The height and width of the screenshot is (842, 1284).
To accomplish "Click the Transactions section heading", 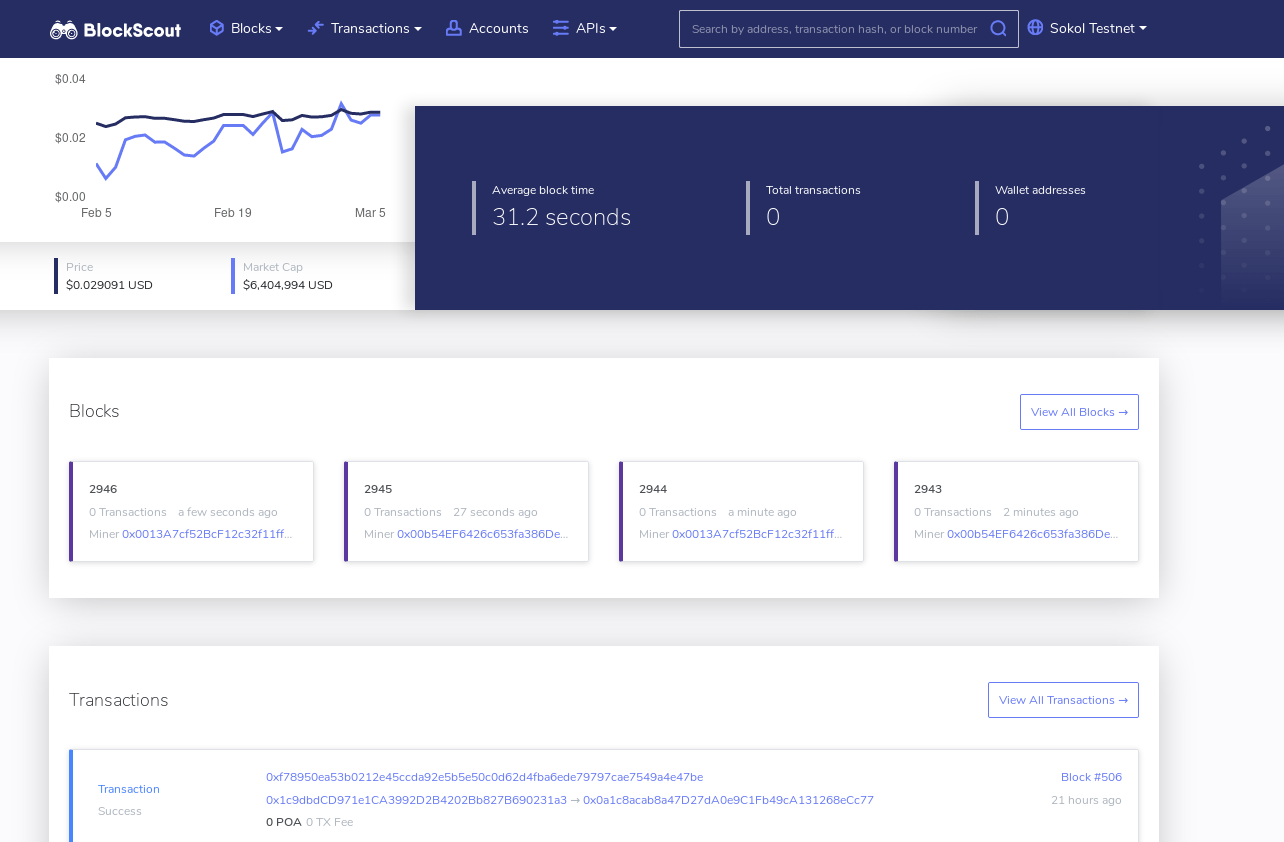I will [x=118, y=700].
